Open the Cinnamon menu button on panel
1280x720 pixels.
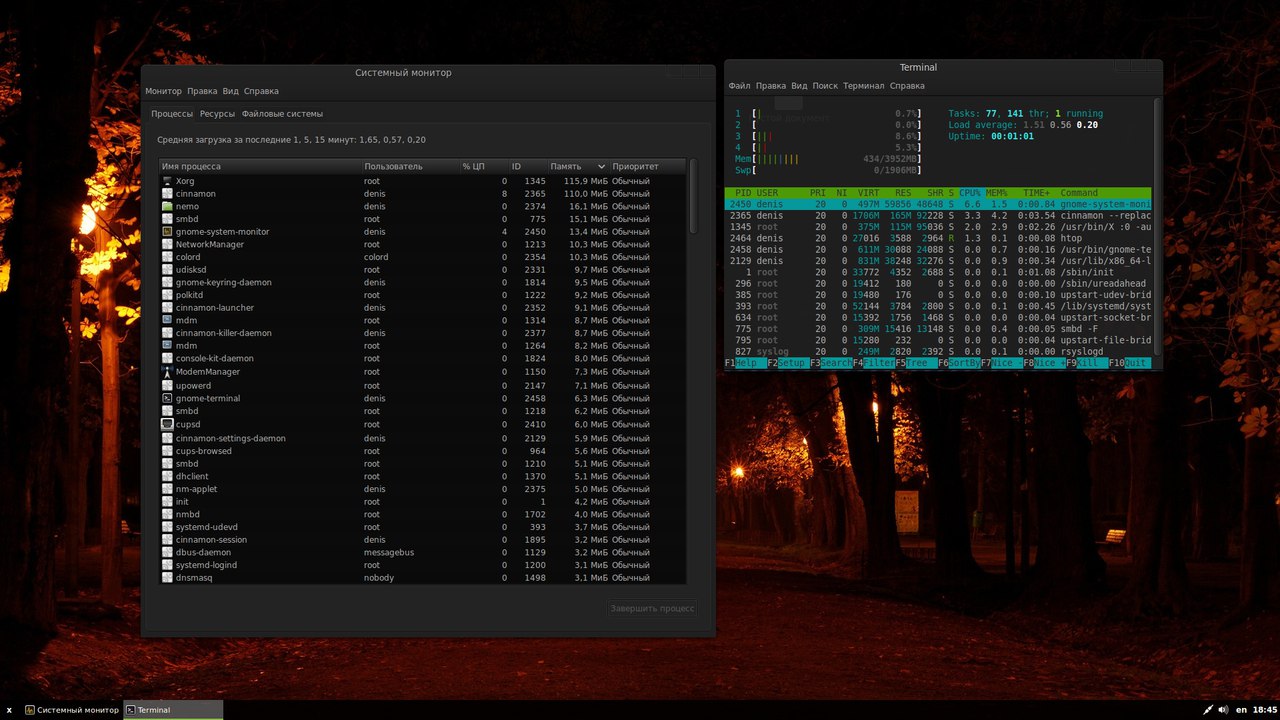tap(9, 710)
